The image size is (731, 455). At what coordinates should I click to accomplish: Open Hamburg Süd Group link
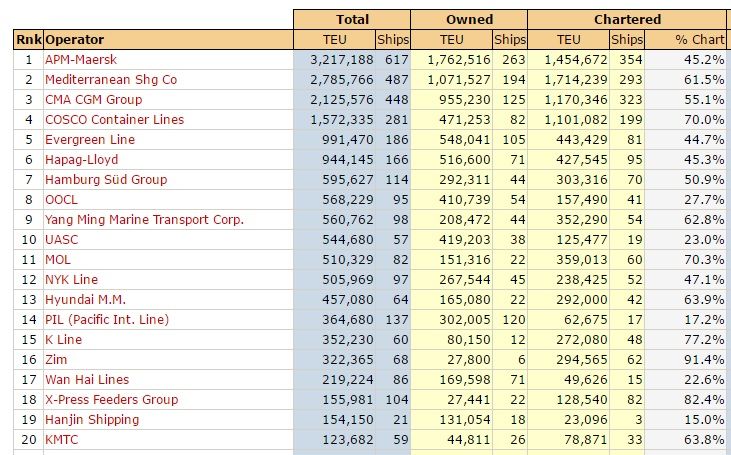pyautogui.click(x=106, y=180)
